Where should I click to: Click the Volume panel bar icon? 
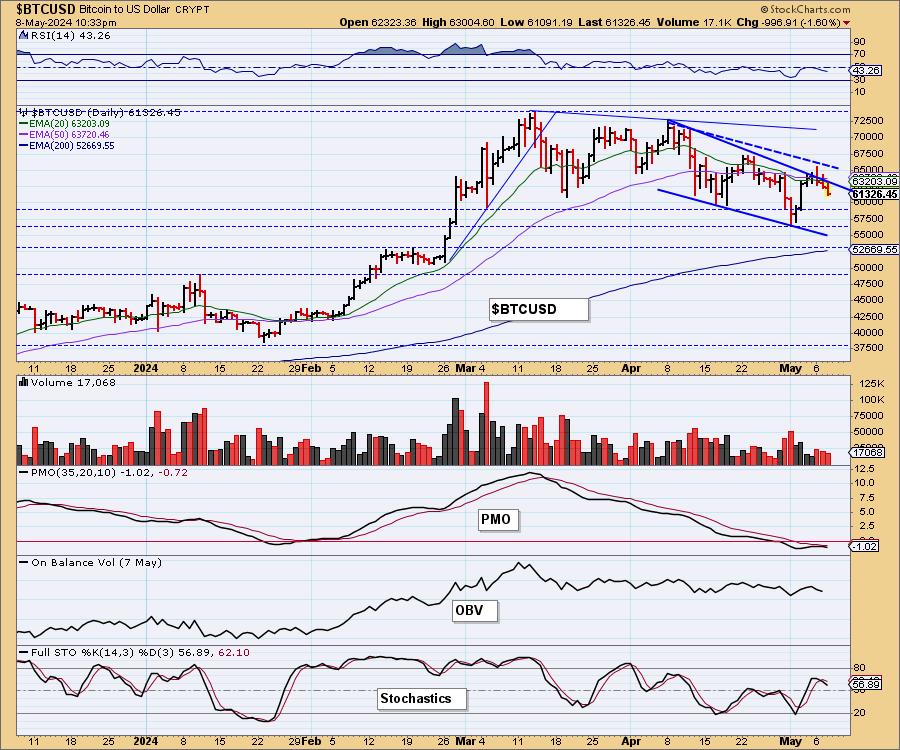click(24, 382)
